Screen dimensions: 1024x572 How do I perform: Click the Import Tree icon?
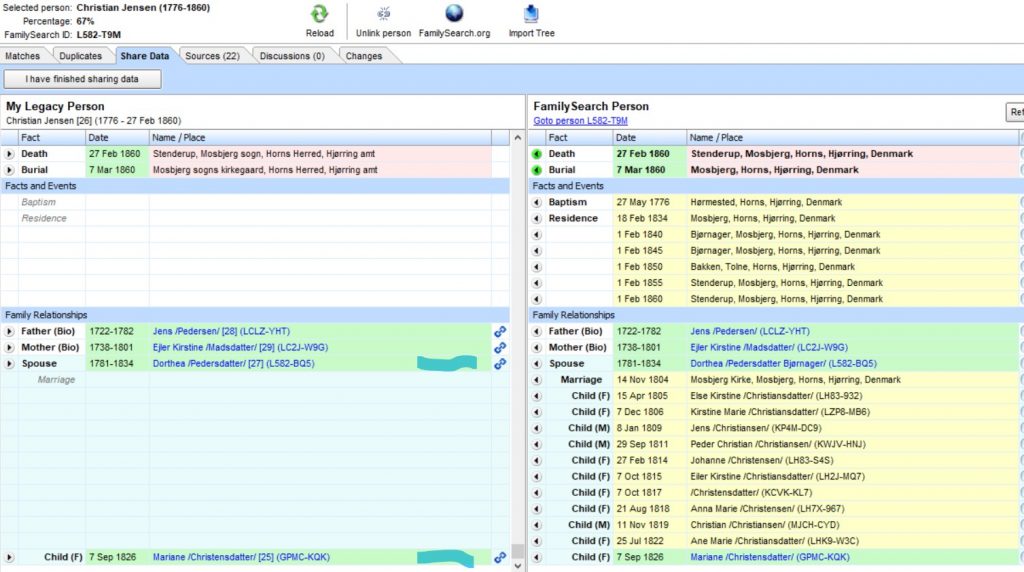click(x=531, y=13)
